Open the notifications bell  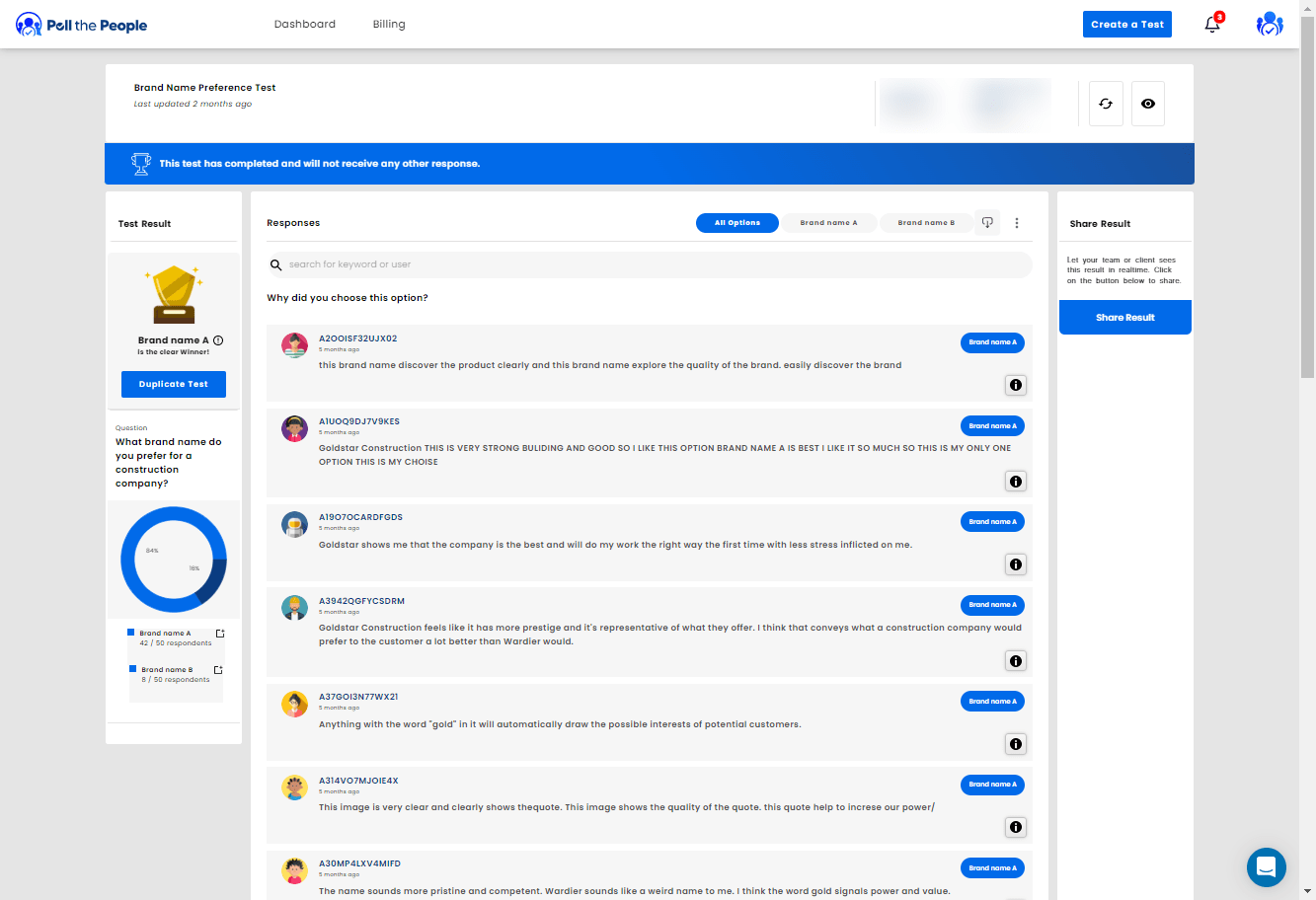pyautogui.click(x=1212, y=25)
